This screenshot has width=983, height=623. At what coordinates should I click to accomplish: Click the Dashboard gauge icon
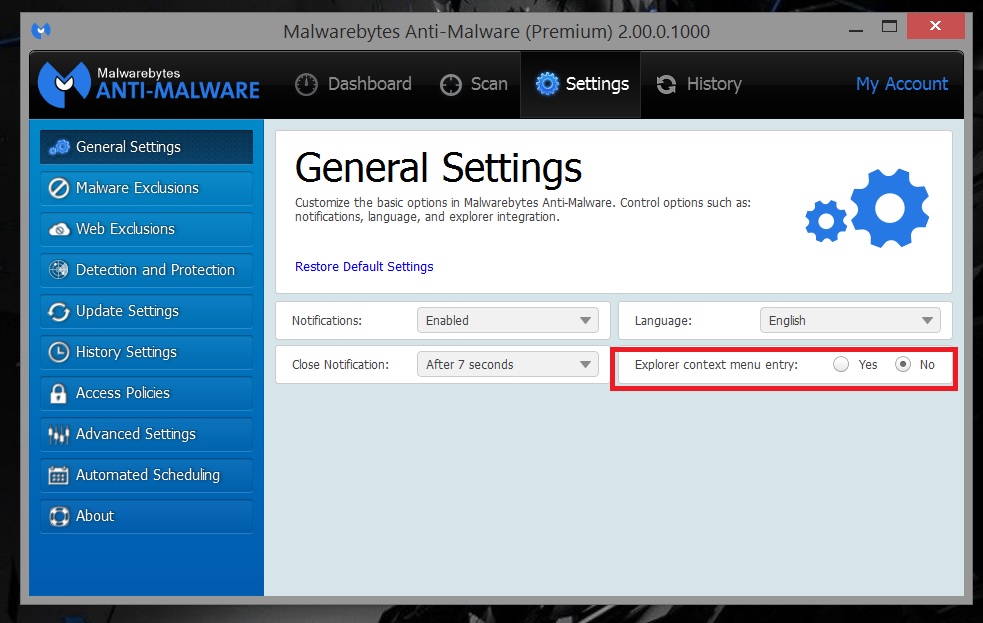coord(307,85)
